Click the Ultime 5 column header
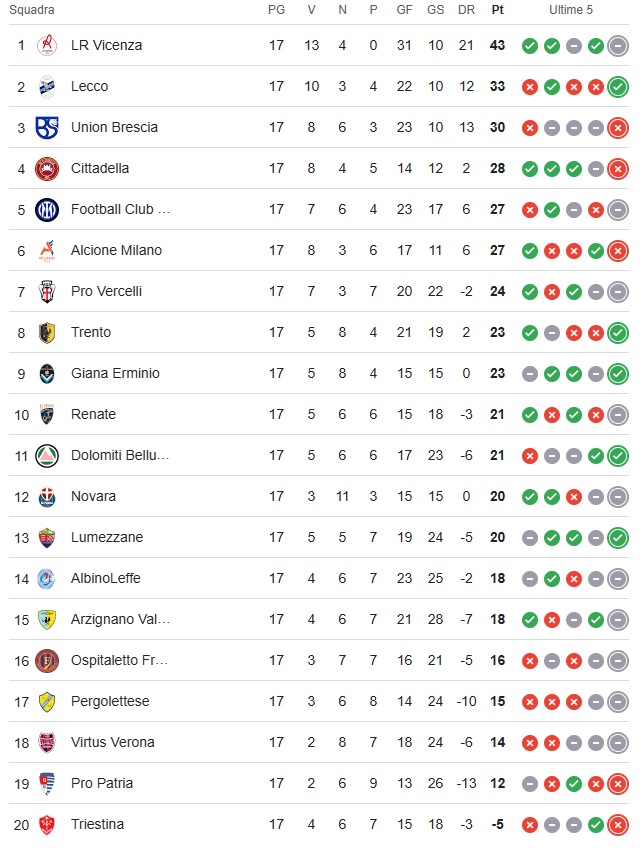The height and width of the screenshot is (848, 642). [571, 10]
